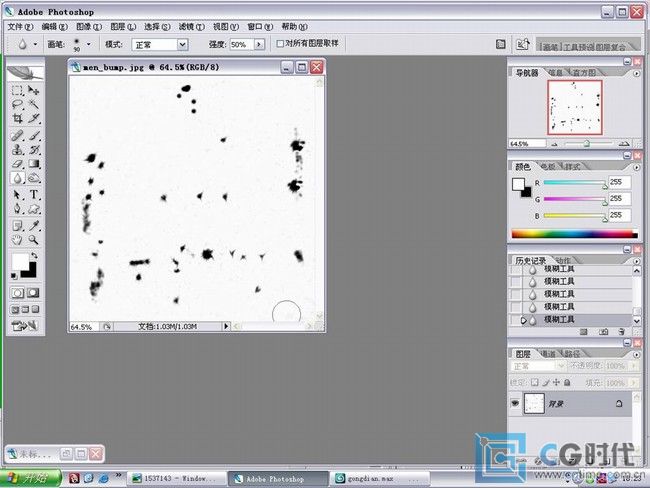Open the tool preset picker dropdown
Image resolution: width=650 pixels, height=488 pixels.
[x=35, y=44]
